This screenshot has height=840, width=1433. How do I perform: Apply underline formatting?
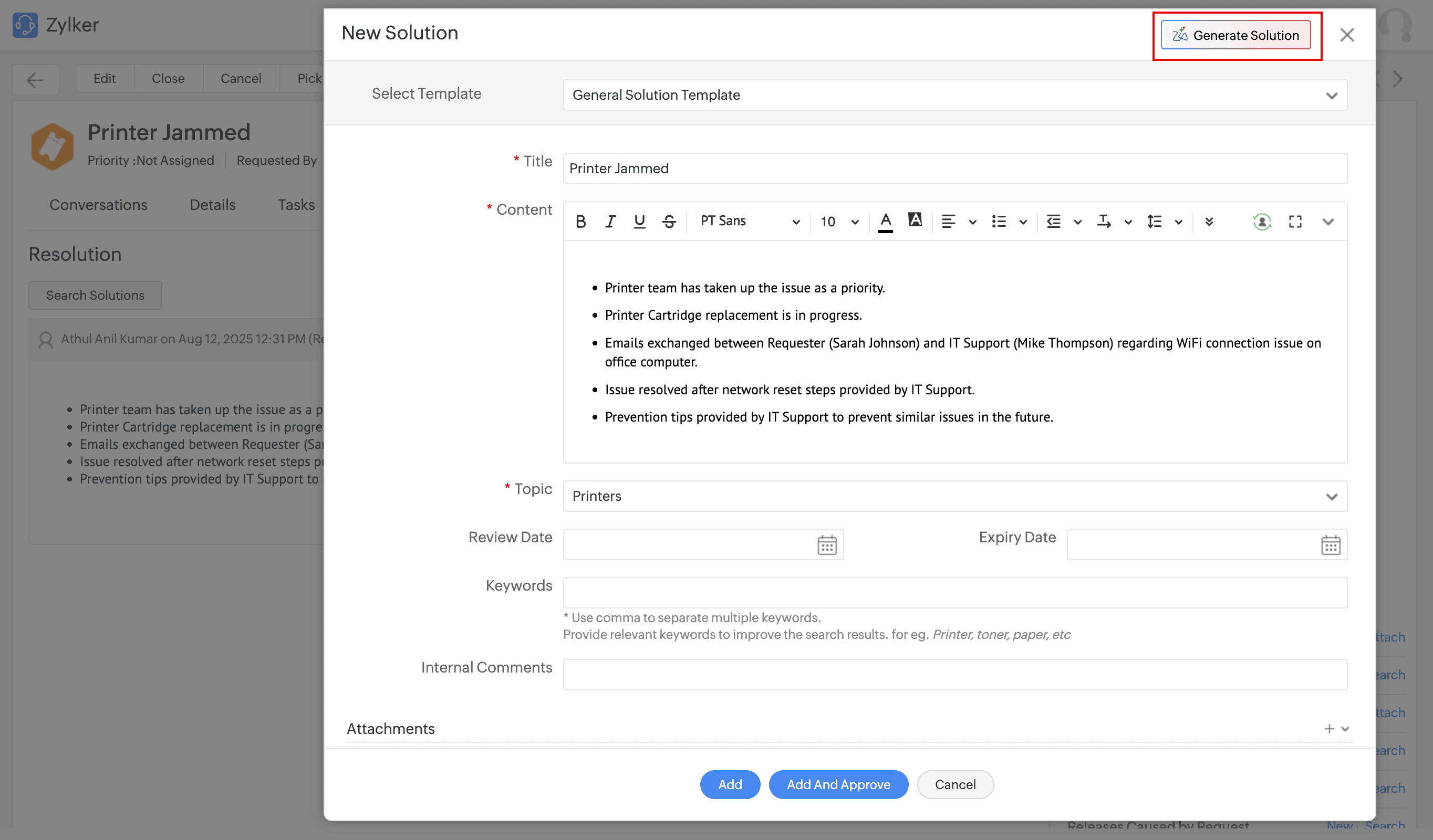click(x=639, y=222)
